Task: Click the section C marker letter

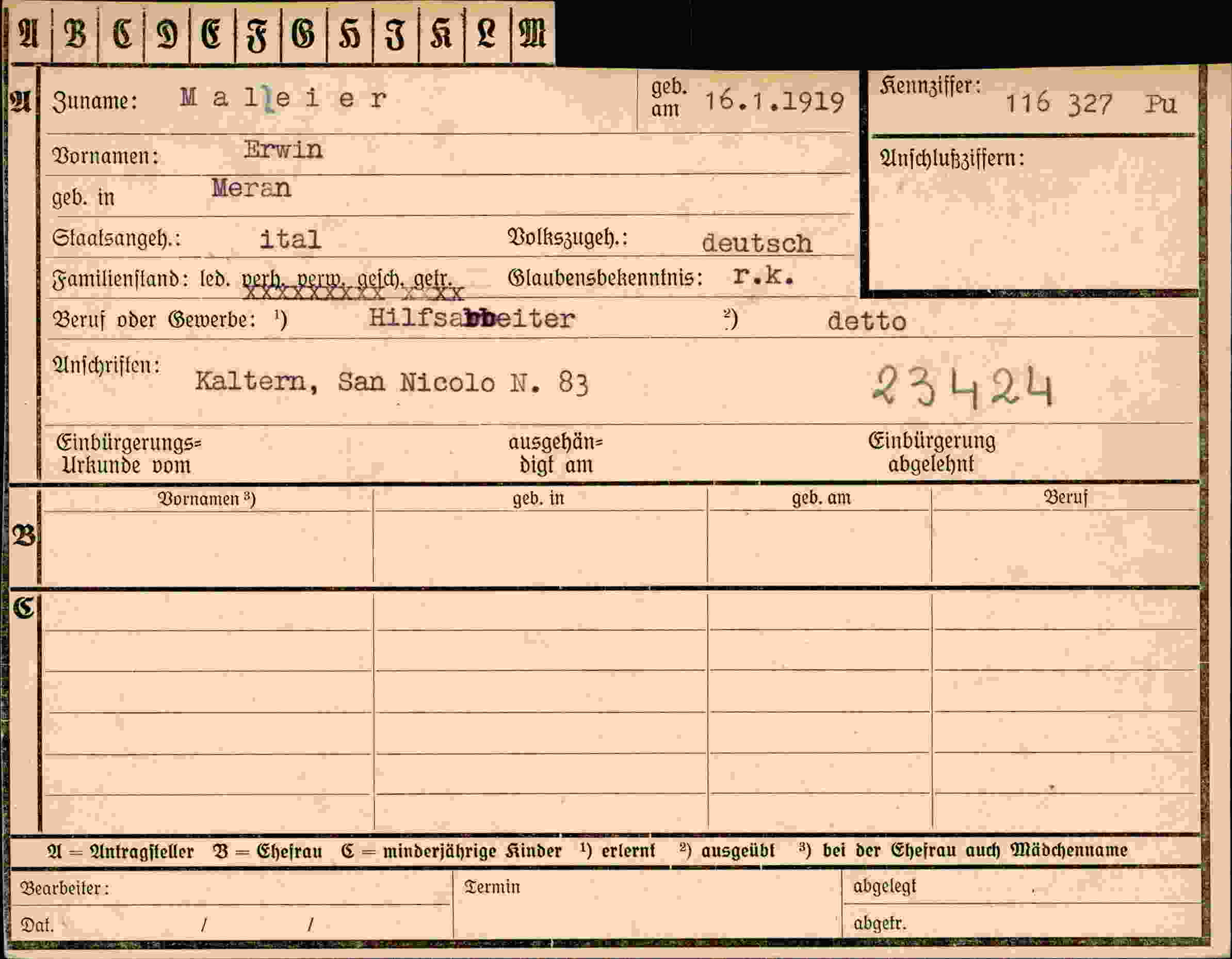Action: pos(24,608)
